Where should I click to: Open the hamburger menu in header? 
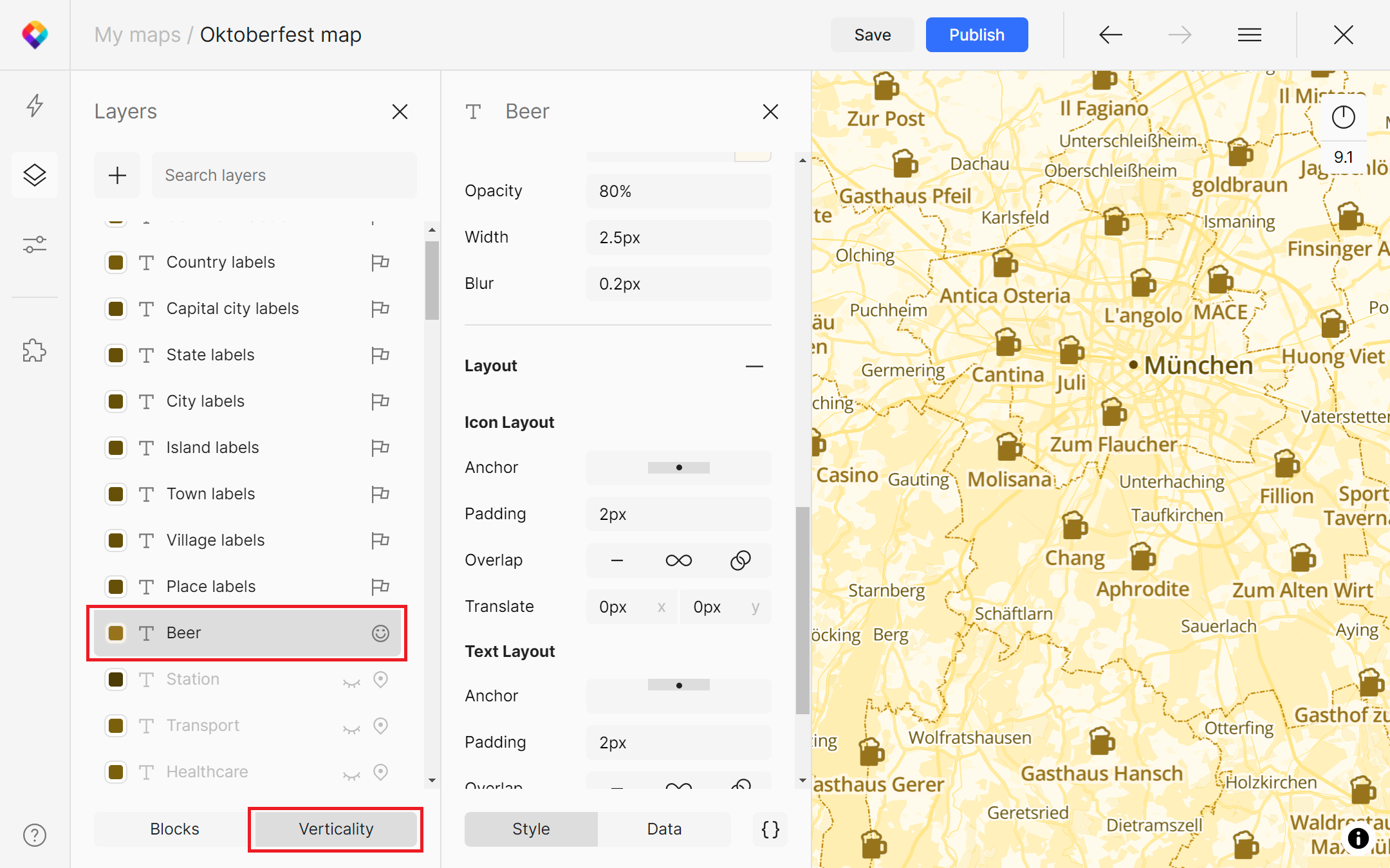pos(1249,35)
